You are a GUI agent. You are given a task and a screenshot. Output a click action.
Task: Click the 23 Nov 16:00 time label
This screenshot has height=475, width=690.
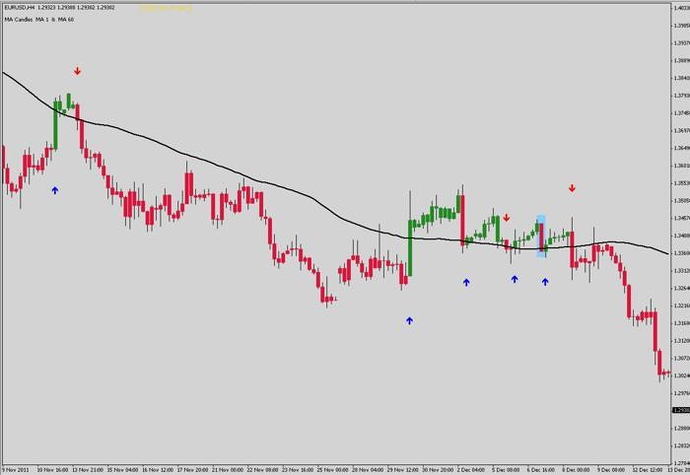pyautogui.click(x=298, y=469)
